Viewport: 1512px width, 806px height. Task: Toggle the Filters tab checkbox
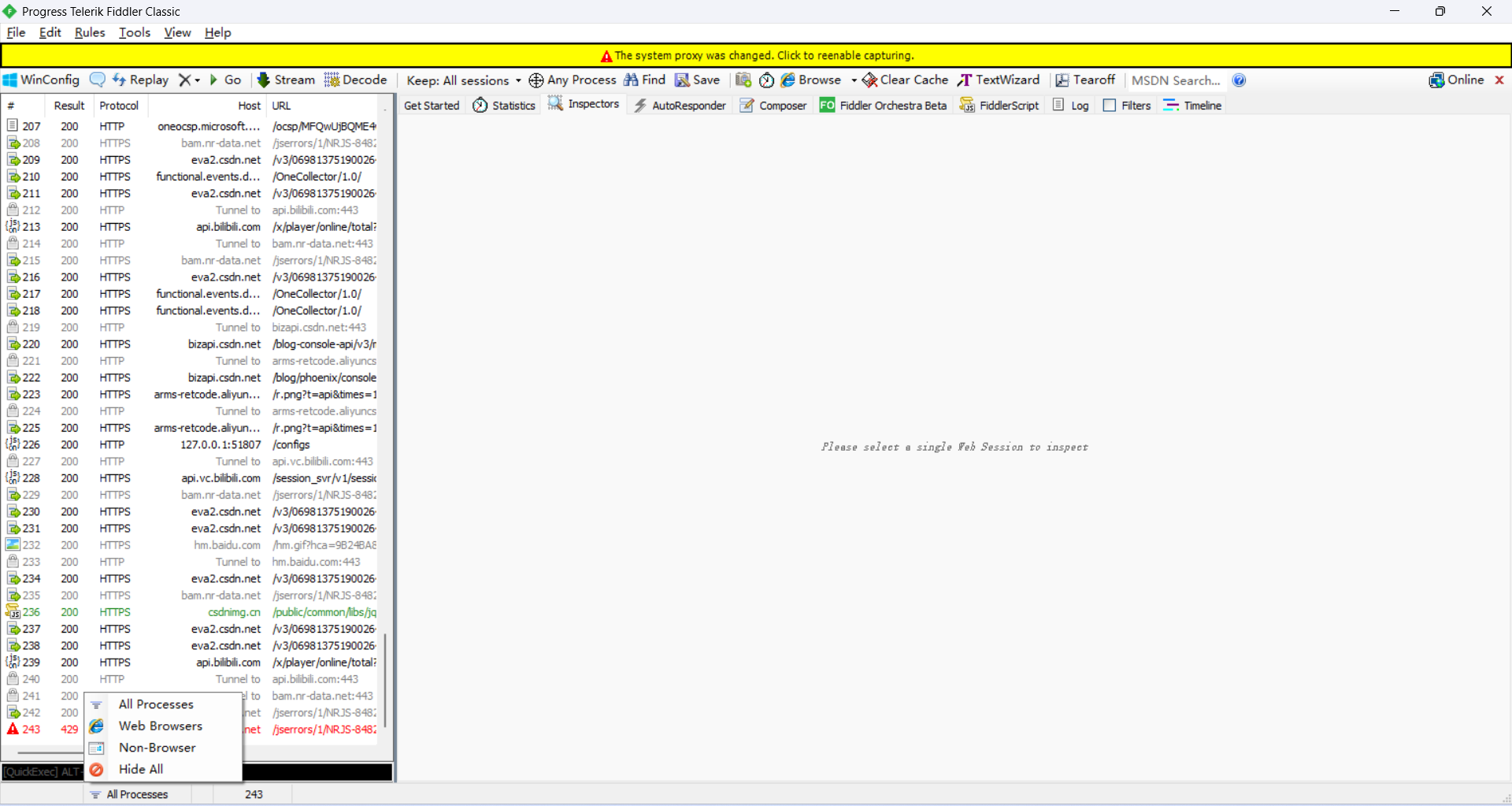pos(1110,106)
